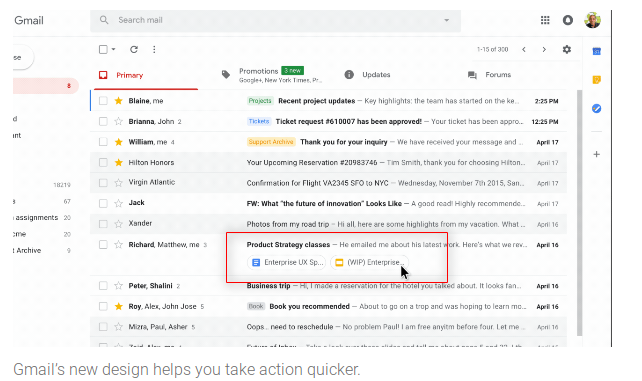This screenshot has height=381, width=642.
Task: Click the refresh mail icon
Action: click(134, 50)
